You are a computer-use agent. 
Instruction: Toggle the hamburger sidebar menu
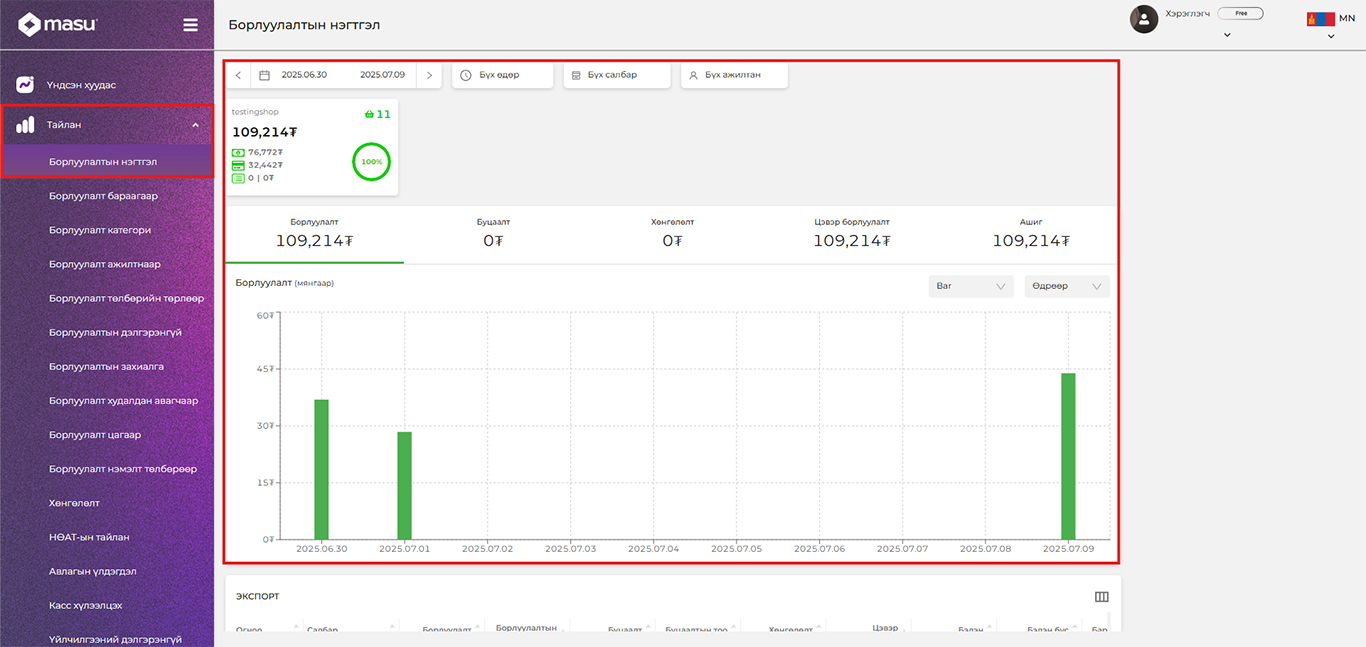[190, 25]
